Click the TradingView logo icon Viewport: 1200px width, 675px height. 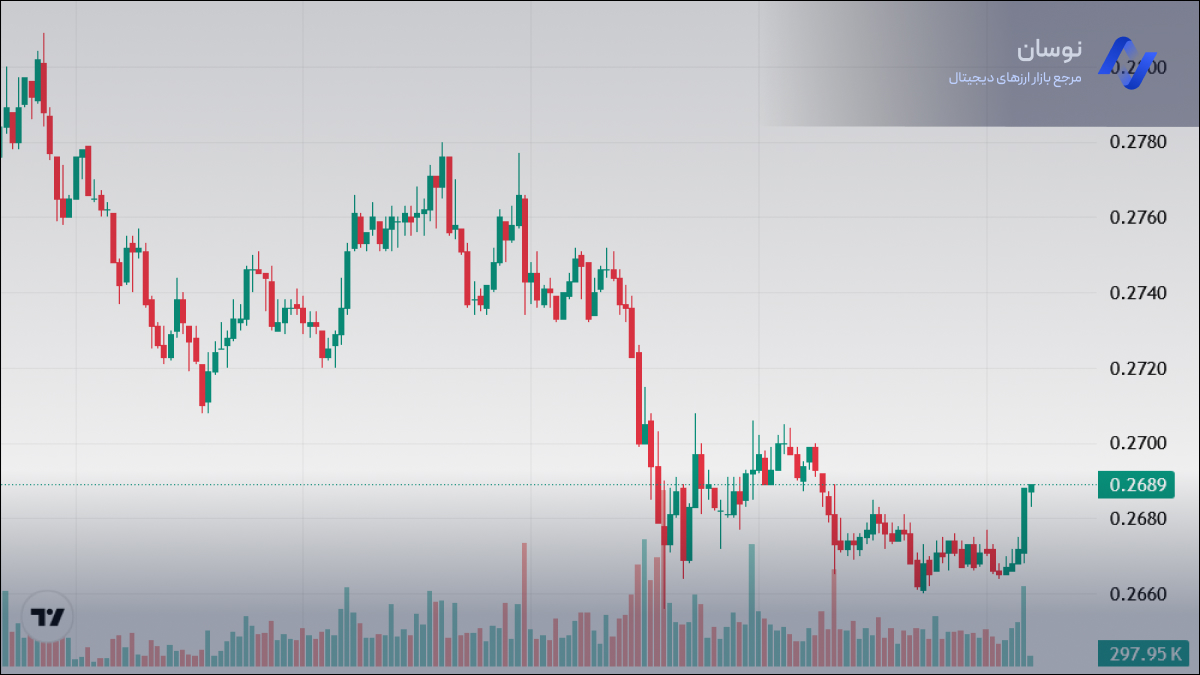47,616
